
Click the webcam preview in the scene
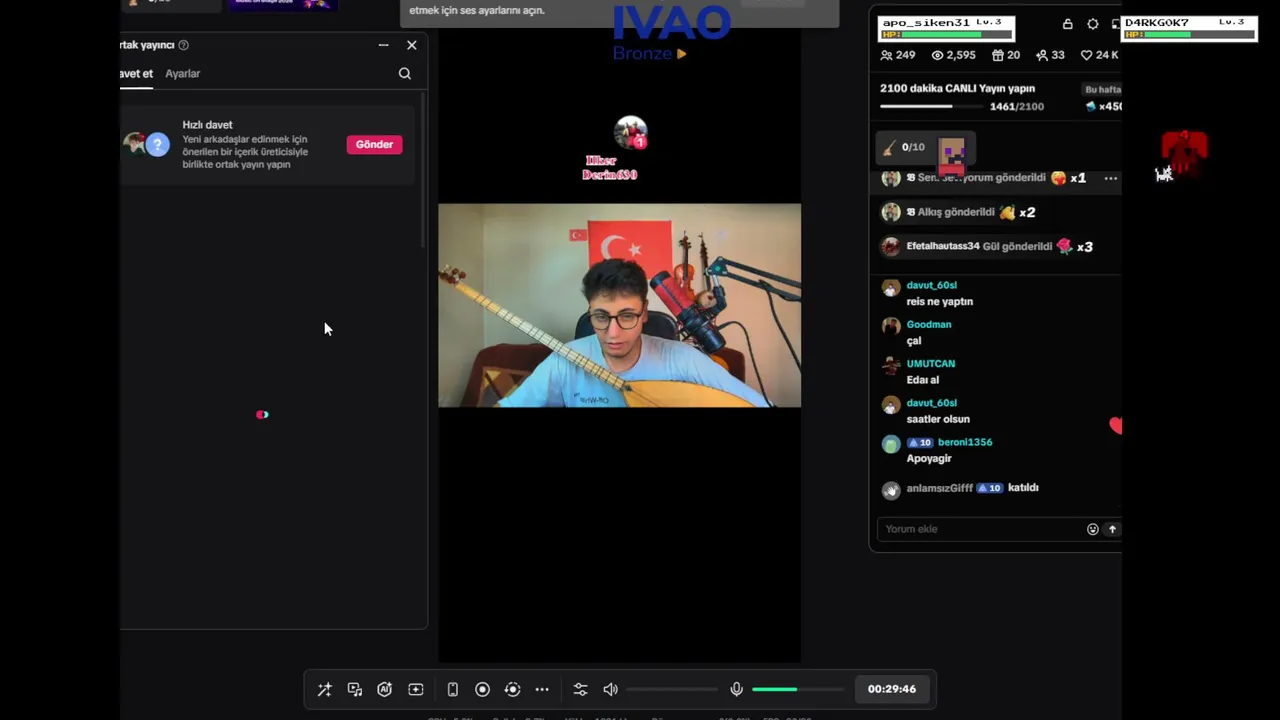(620, 305)
